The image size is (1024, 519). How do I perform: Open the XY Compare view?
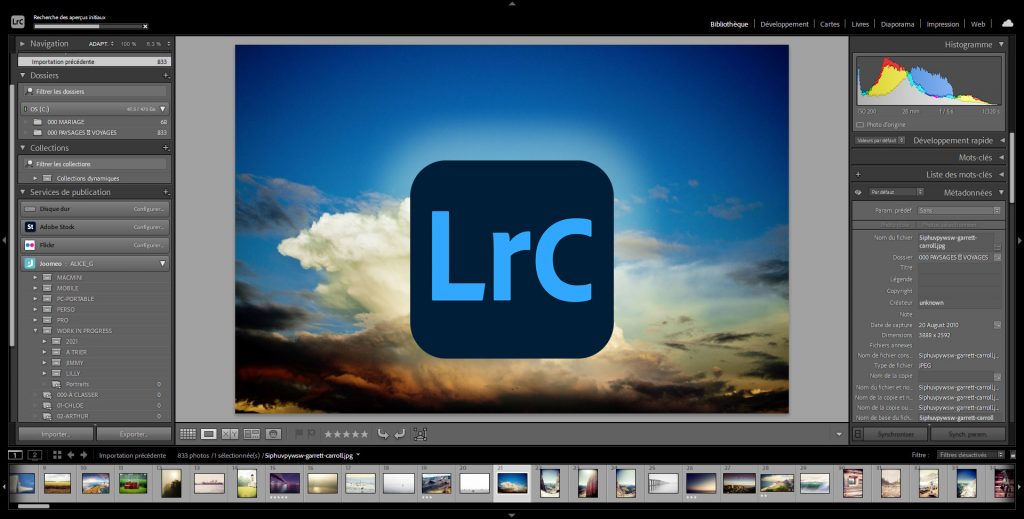(x=230, y=434)
